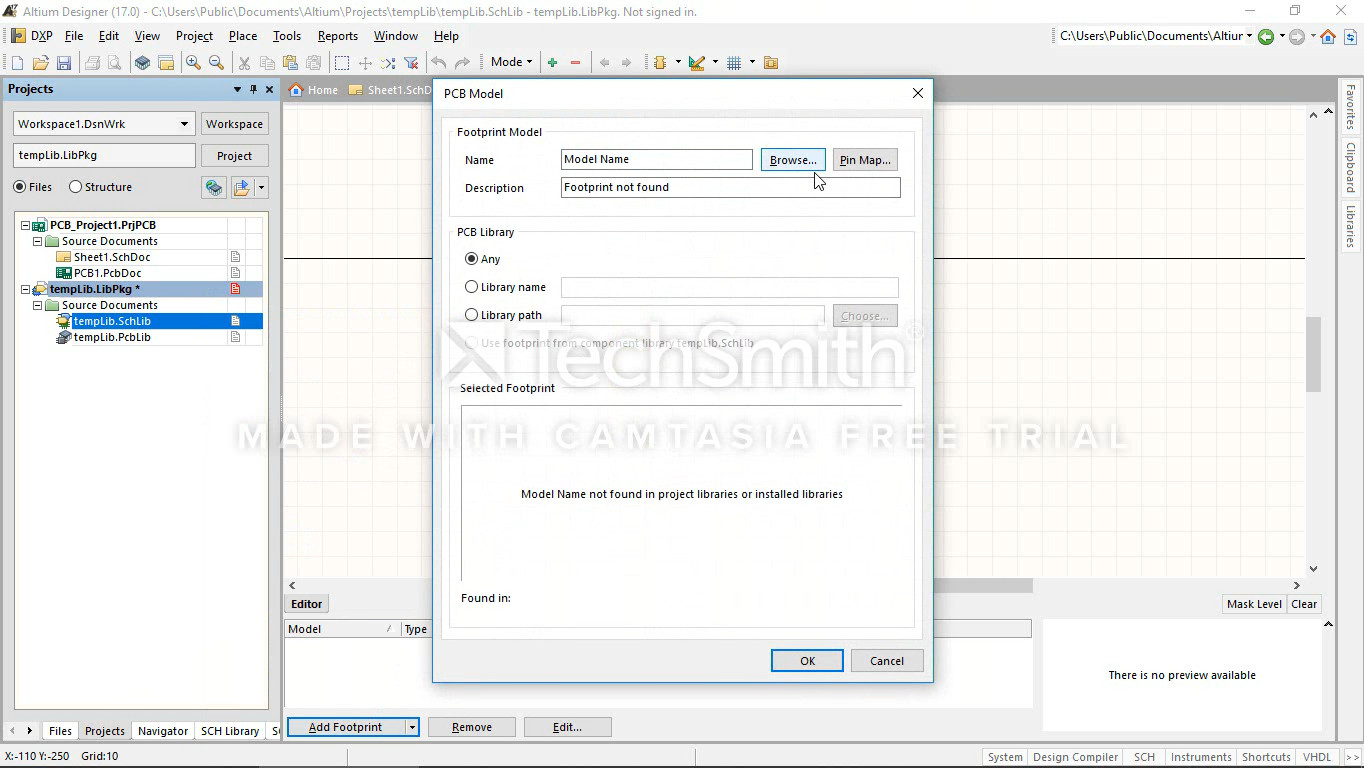The image size is (1364, 768).
Task: Click the footprint Name input field
Action: [656, 159]
